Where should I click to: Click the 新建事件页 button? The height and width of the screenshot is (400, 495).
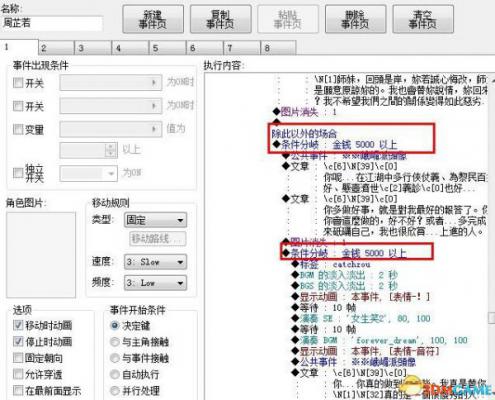click(x=153, y=19)
